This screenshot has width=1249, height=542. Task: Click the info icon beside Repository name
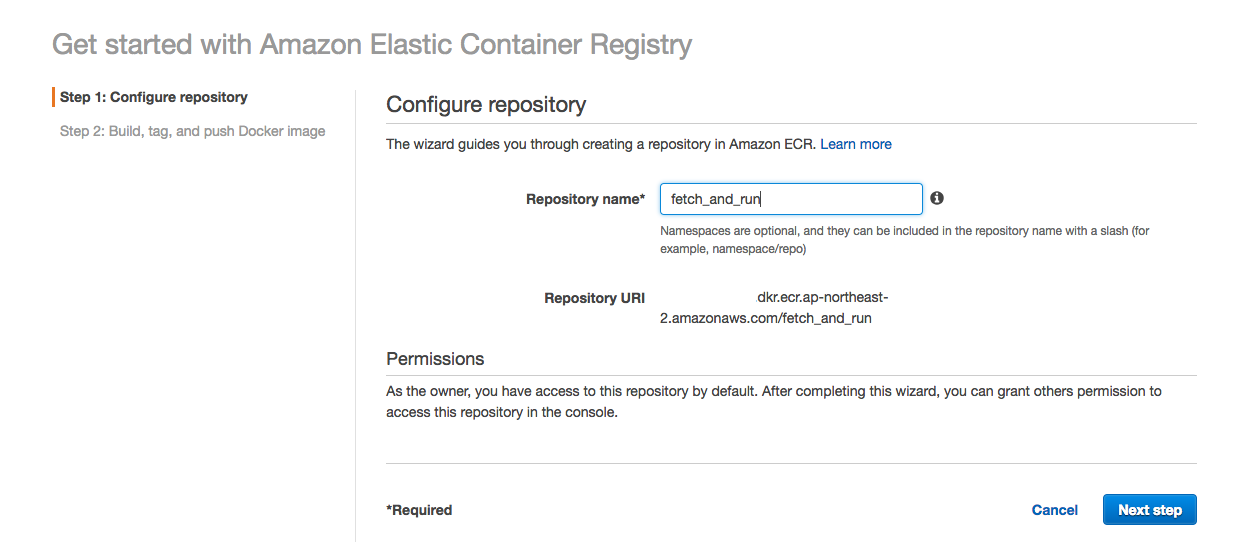pyautogui.click(x=937, y=198)
